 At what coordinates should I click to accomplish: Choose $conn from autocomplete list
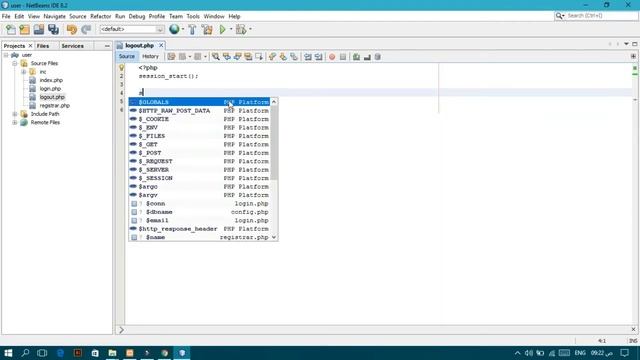pos(199,203)
